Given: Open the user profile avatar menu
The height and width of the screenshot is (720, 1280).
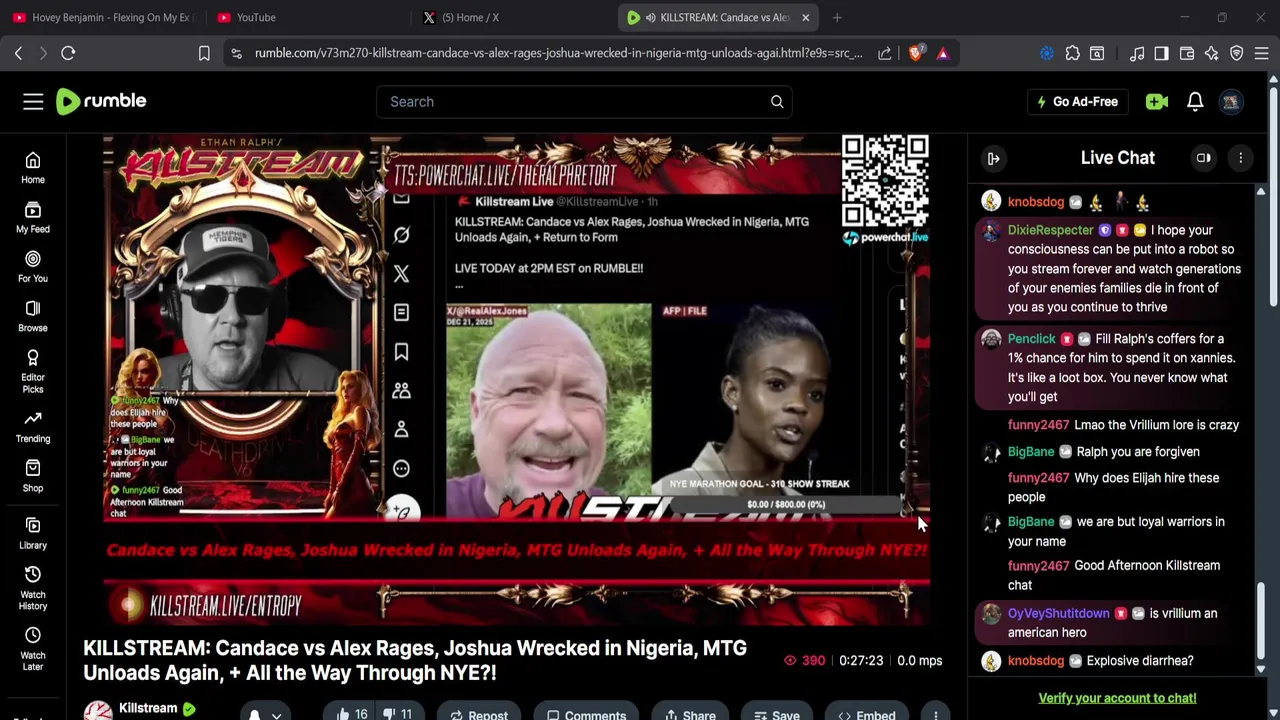Looking at the screenshot, I should (1231, 101).
